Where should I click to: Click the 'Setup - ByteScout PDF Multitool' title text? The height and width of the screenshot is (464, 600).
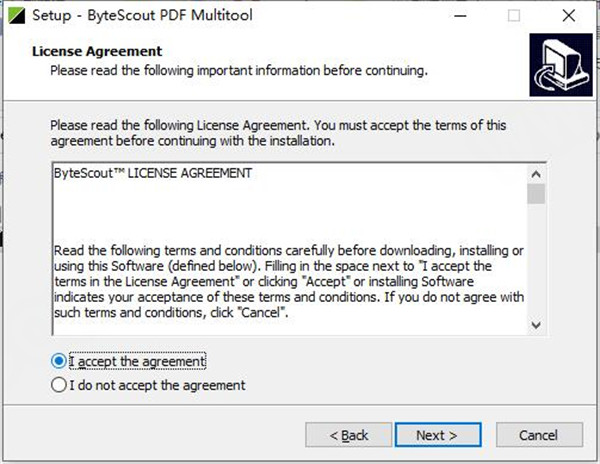(142, 16)
